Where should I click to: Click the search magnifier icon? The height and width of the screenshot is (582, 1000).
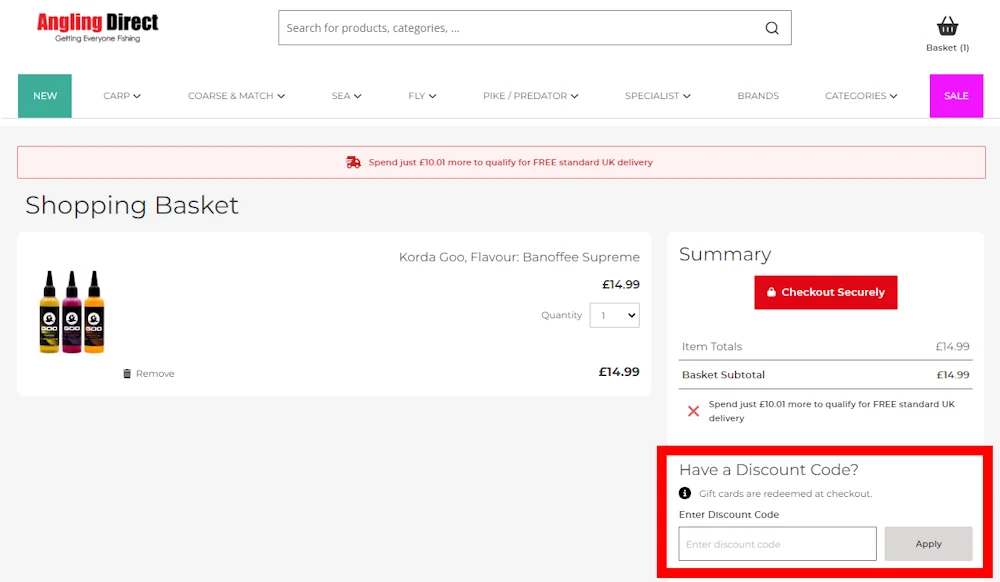click(x=772, y=28)
